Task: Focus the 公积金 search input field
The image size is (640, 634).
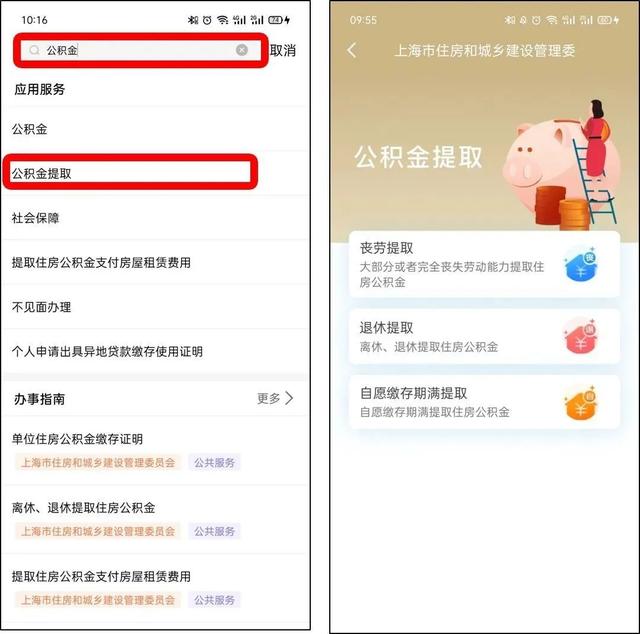Action: click(140, 50)
